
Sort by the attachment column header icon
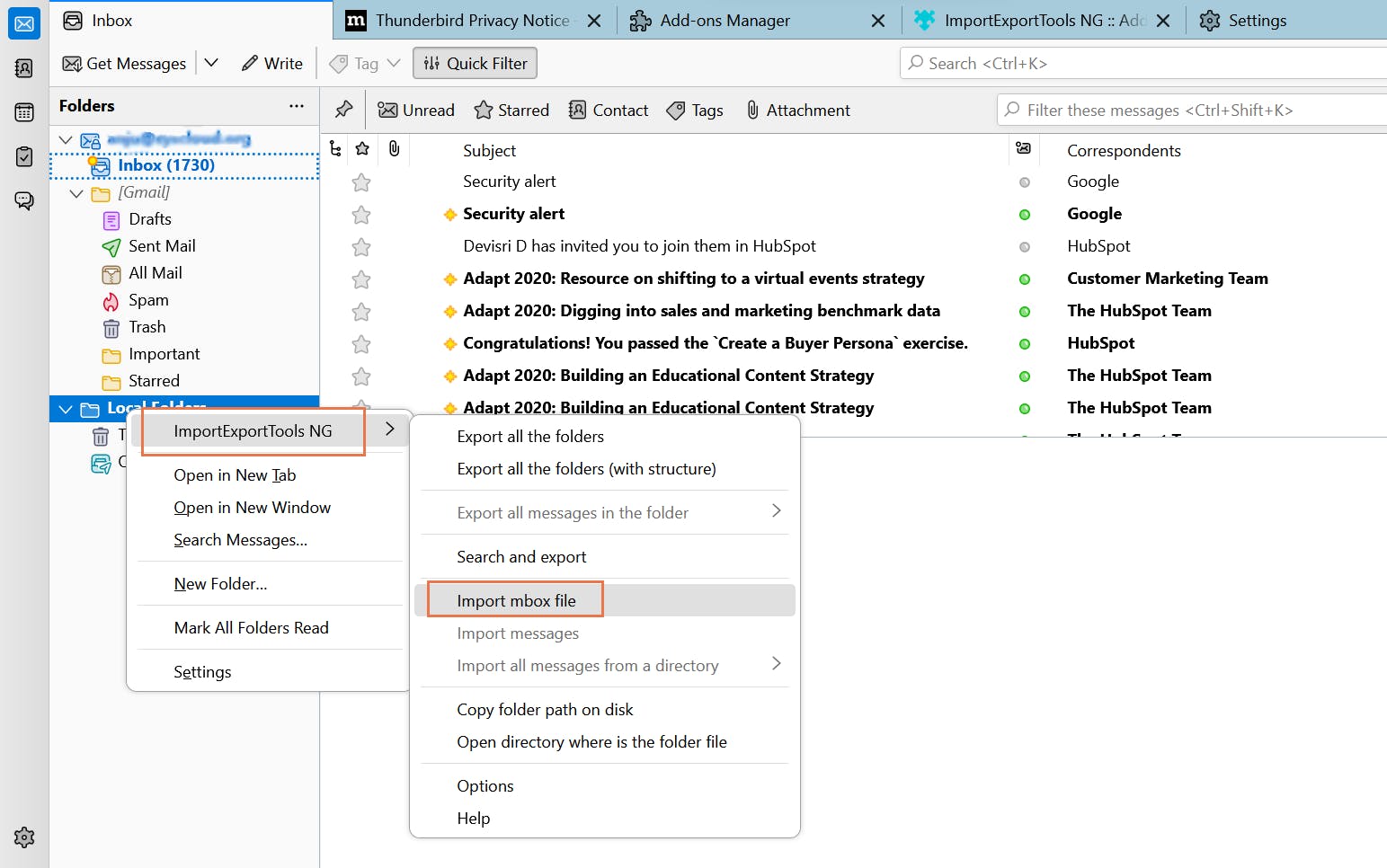(x=394, y=149)
